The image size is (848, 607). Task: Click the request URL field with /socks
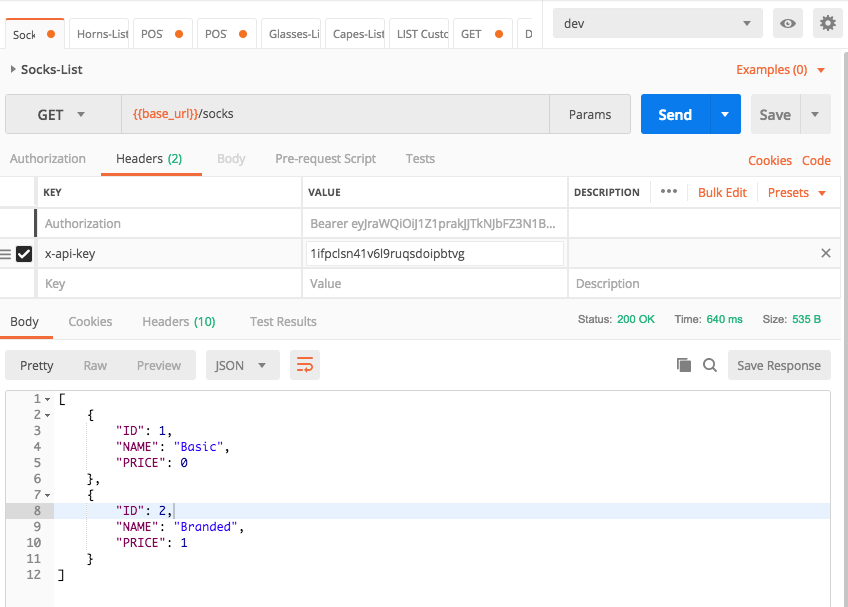coord(335,114)
